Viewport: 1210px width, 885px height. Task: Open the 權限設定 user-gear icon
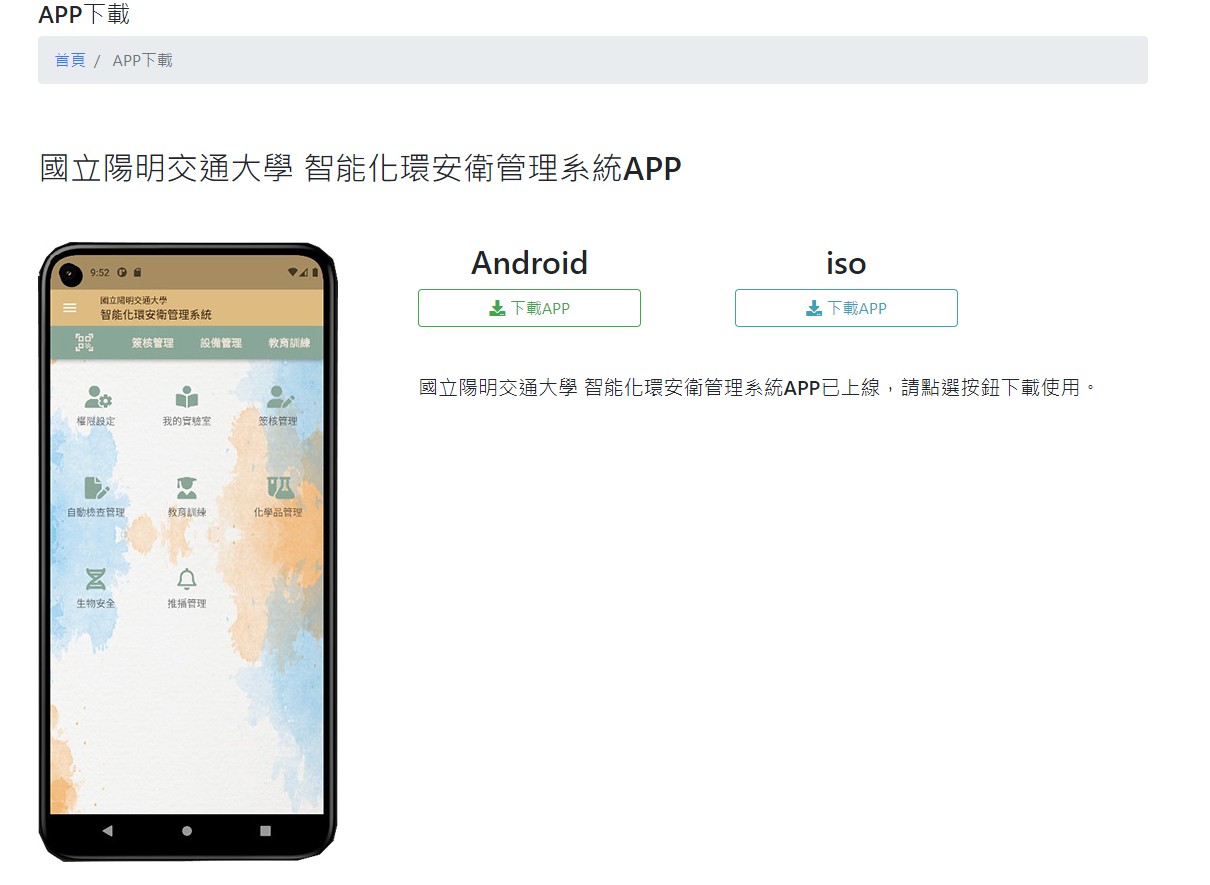[x=97, y=397]
